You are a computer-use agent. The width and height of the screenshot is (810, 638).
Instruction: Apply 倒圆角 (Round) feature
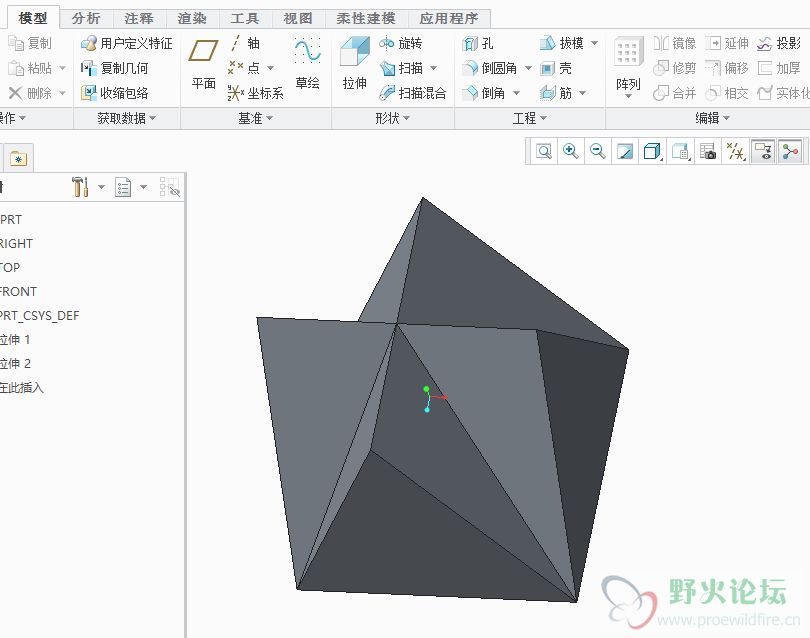coord(490,68)
